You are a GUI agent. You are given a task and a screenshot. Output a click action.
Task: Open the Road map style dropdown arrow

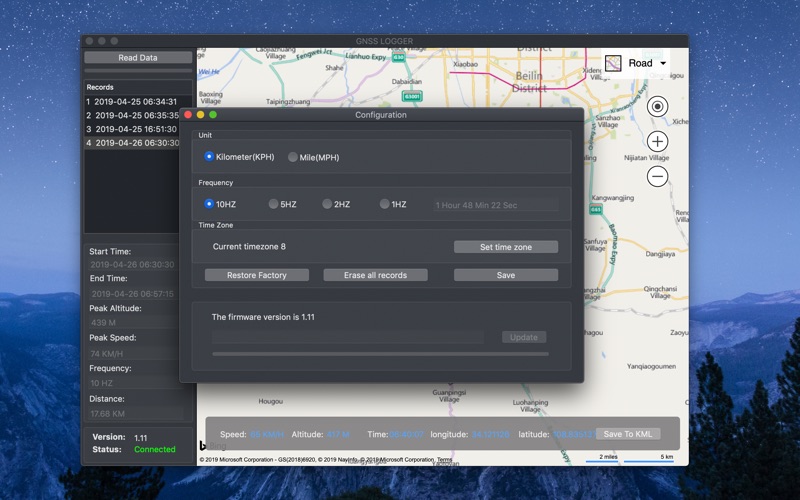[663, 63]
